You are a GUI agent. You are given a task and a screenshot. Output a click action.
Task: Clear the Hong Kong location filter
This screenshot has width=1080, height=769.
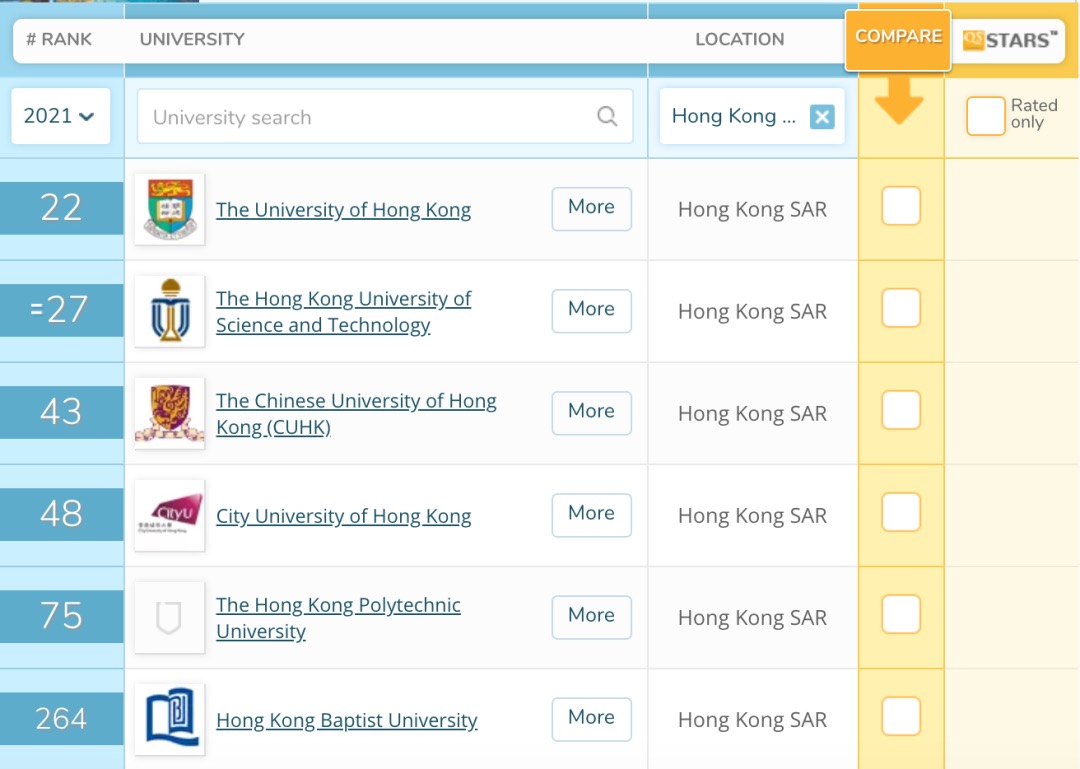pos(822,116)
